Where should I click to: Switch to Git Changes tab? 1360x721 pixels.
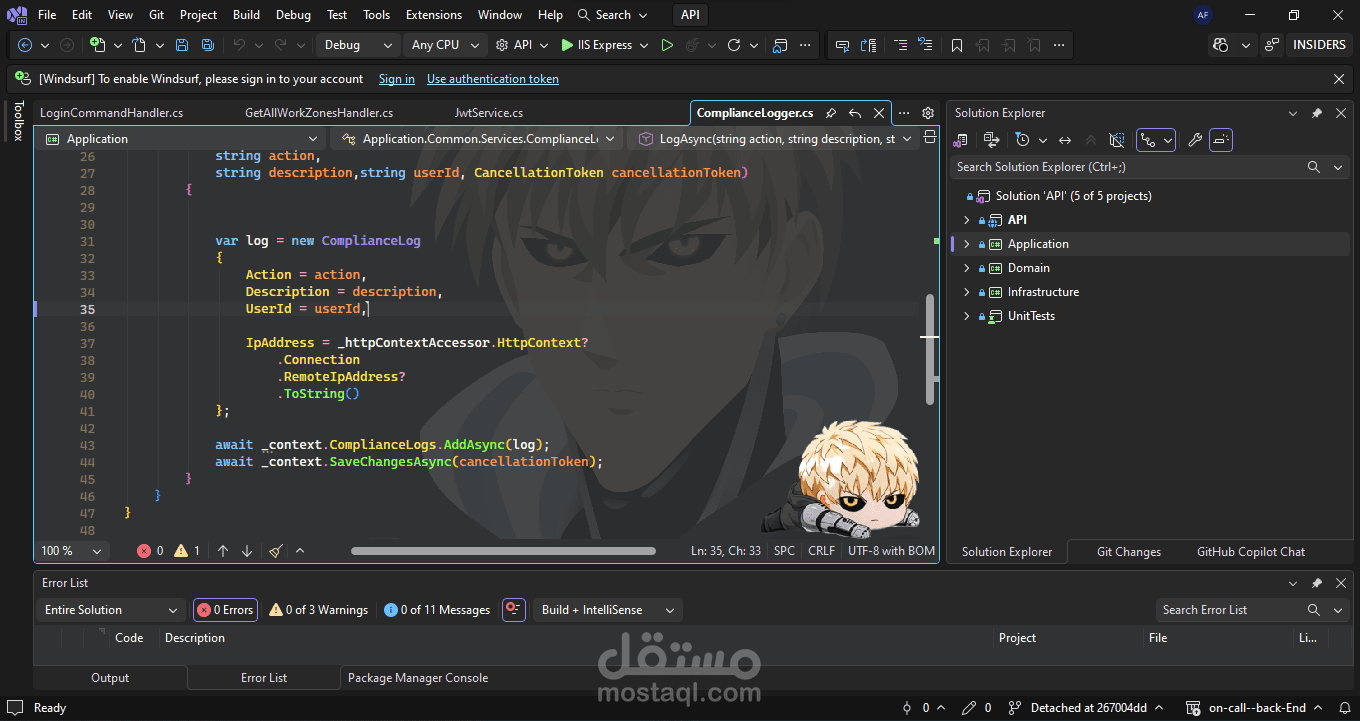click(x=1129, y=552)
